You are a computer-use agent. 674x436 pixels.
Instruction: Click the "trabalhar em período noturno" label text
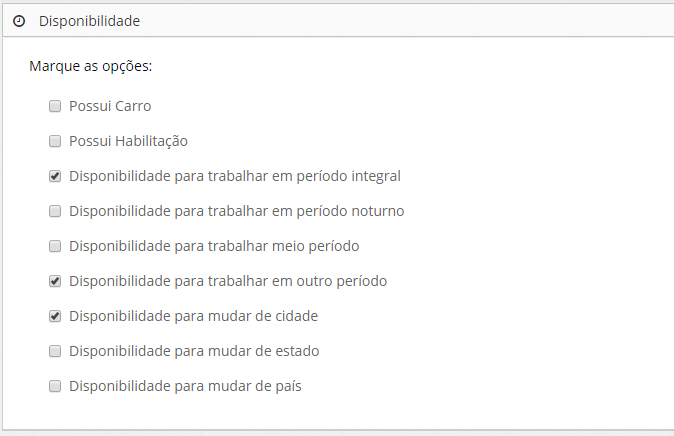(x=236, y=211)
